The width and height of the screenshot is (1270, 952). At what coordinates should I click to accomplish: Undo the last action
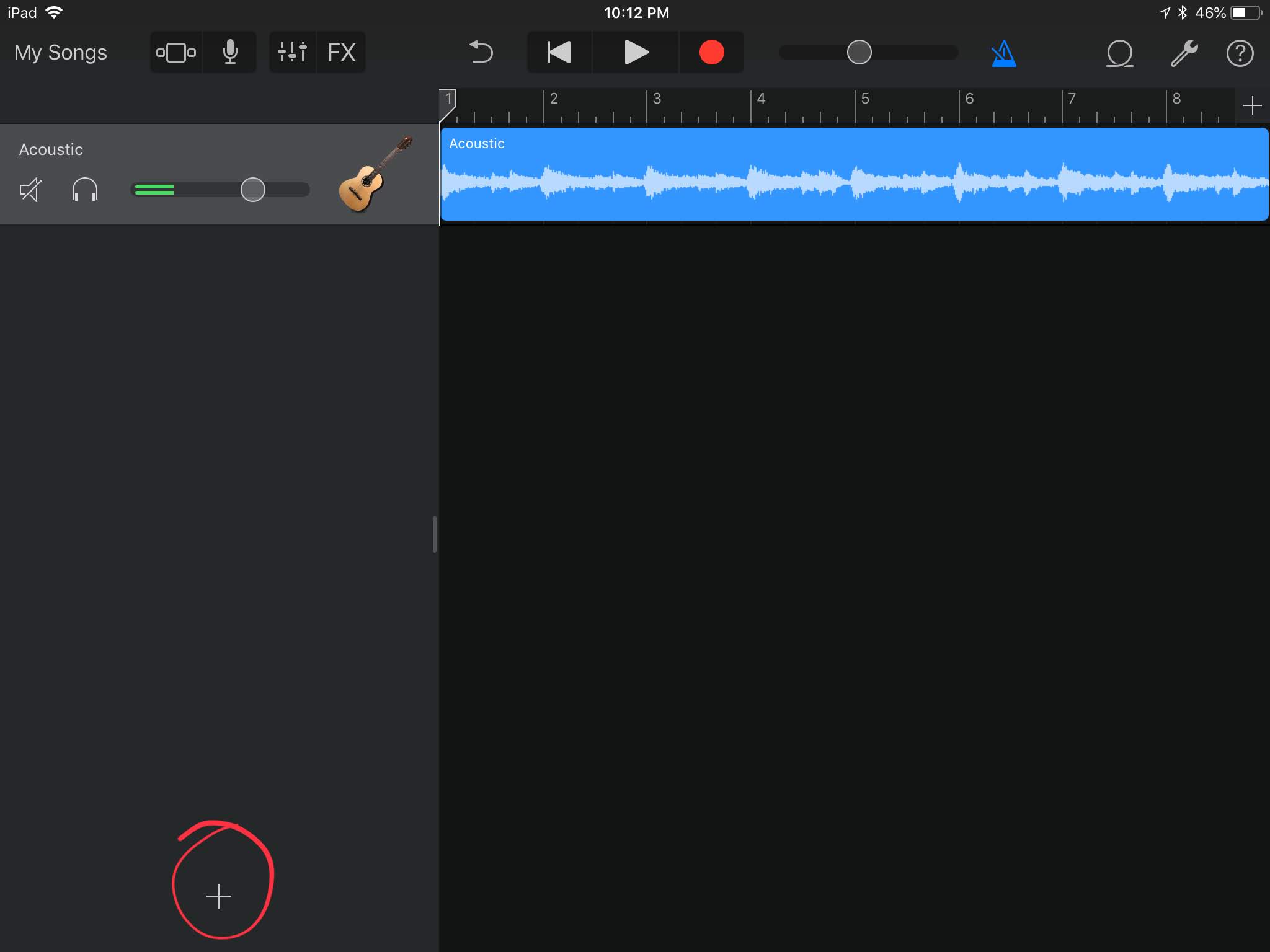[481, 53]
